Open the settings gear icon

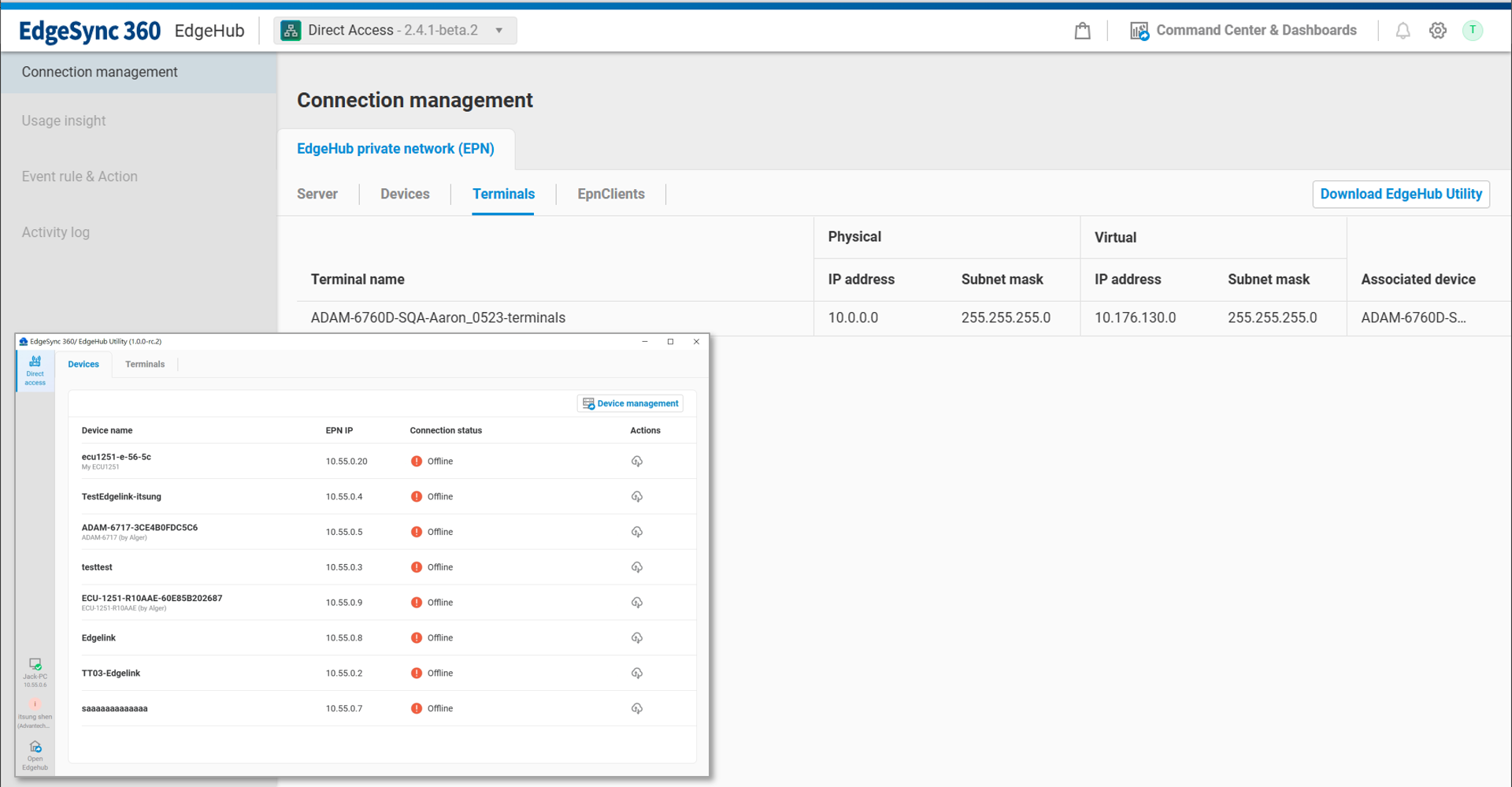pyautogui.click(x=1437, y=31)
